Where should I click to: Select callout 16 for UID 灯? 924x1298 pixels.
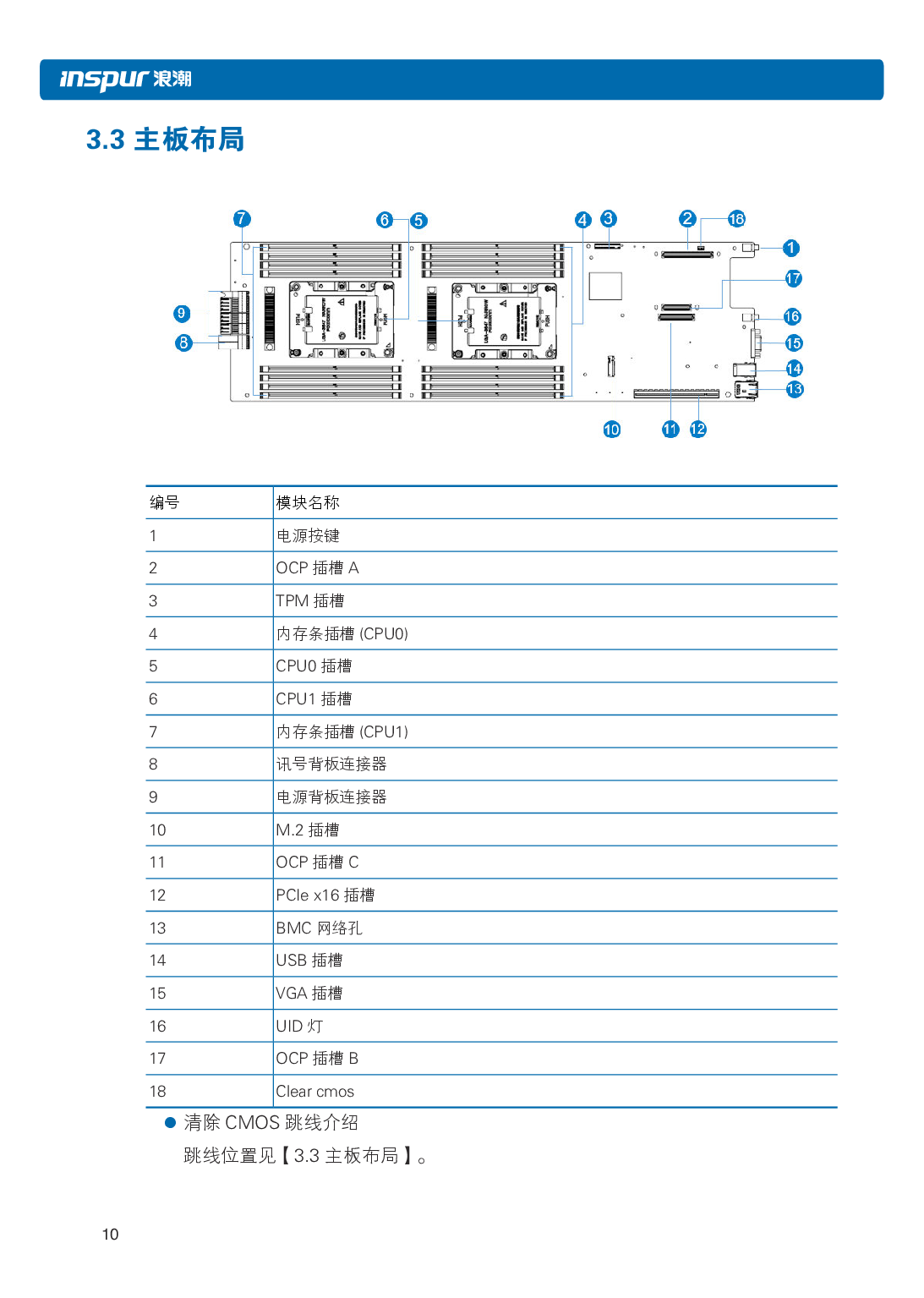[x=792, y=315]
